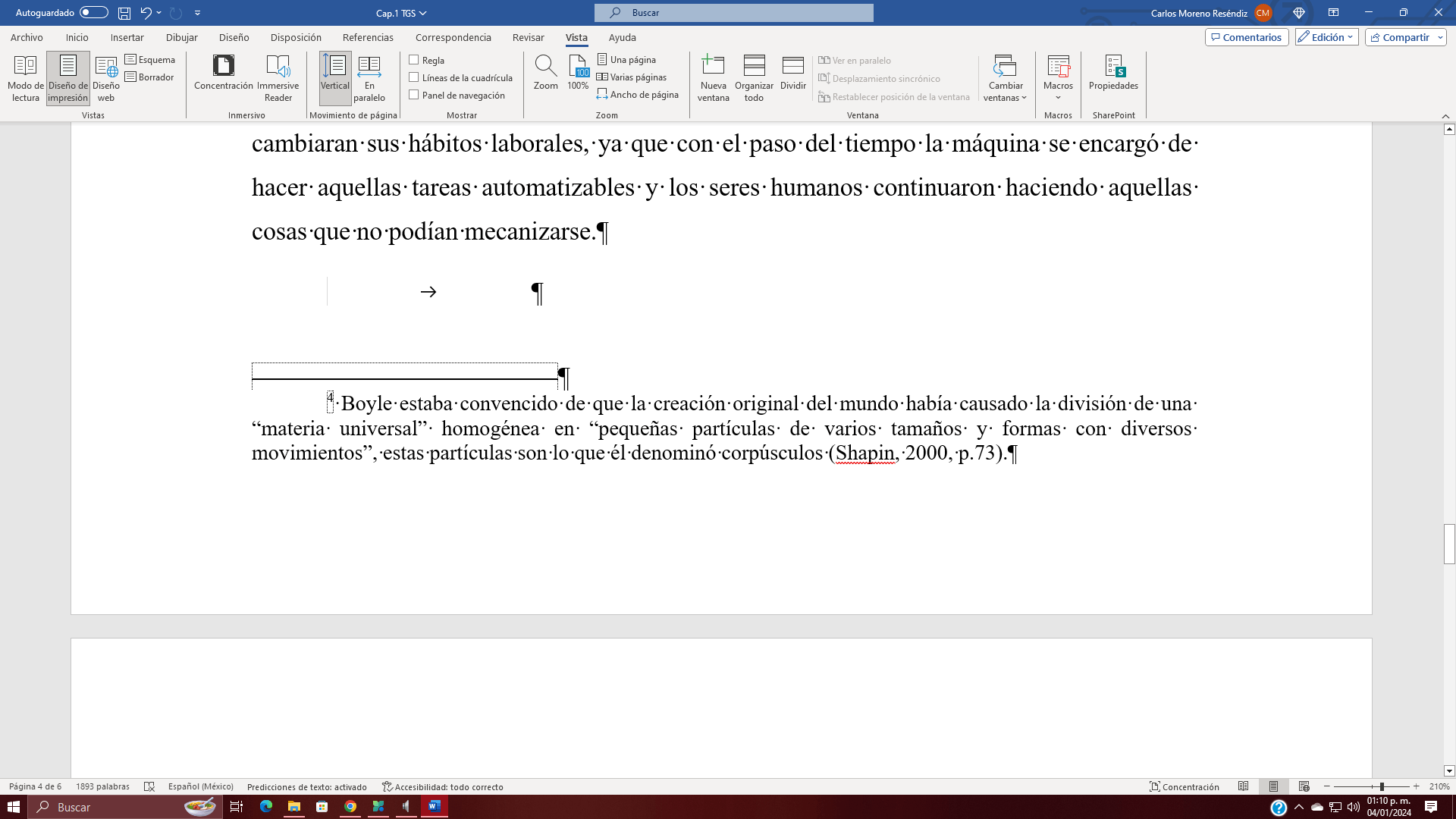Screen dimensions: 1456x819
Task: Click the zoom slider in status bar
Action: click(1381, 787)
